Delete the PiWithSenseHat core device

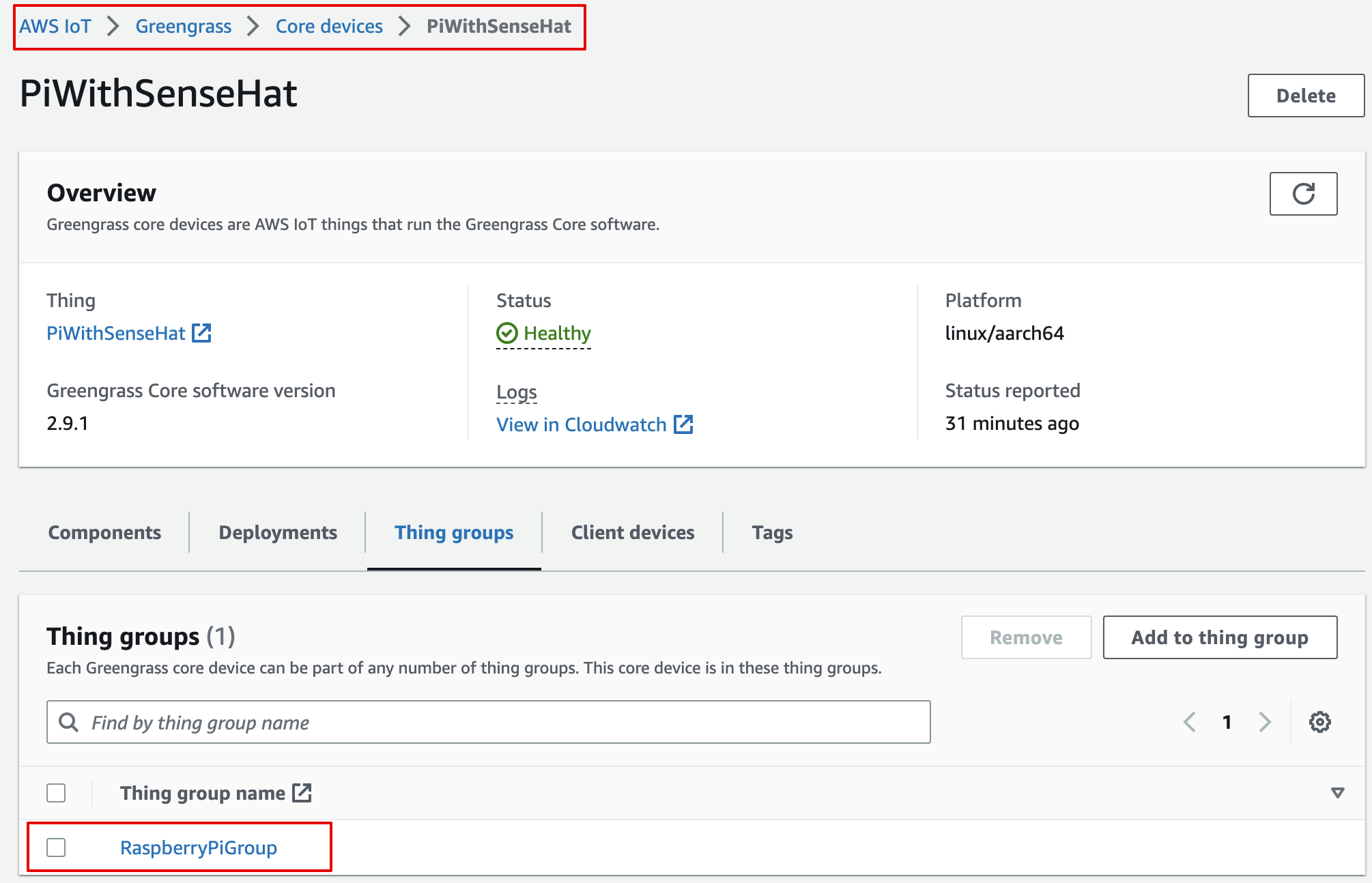[1304, 96]
